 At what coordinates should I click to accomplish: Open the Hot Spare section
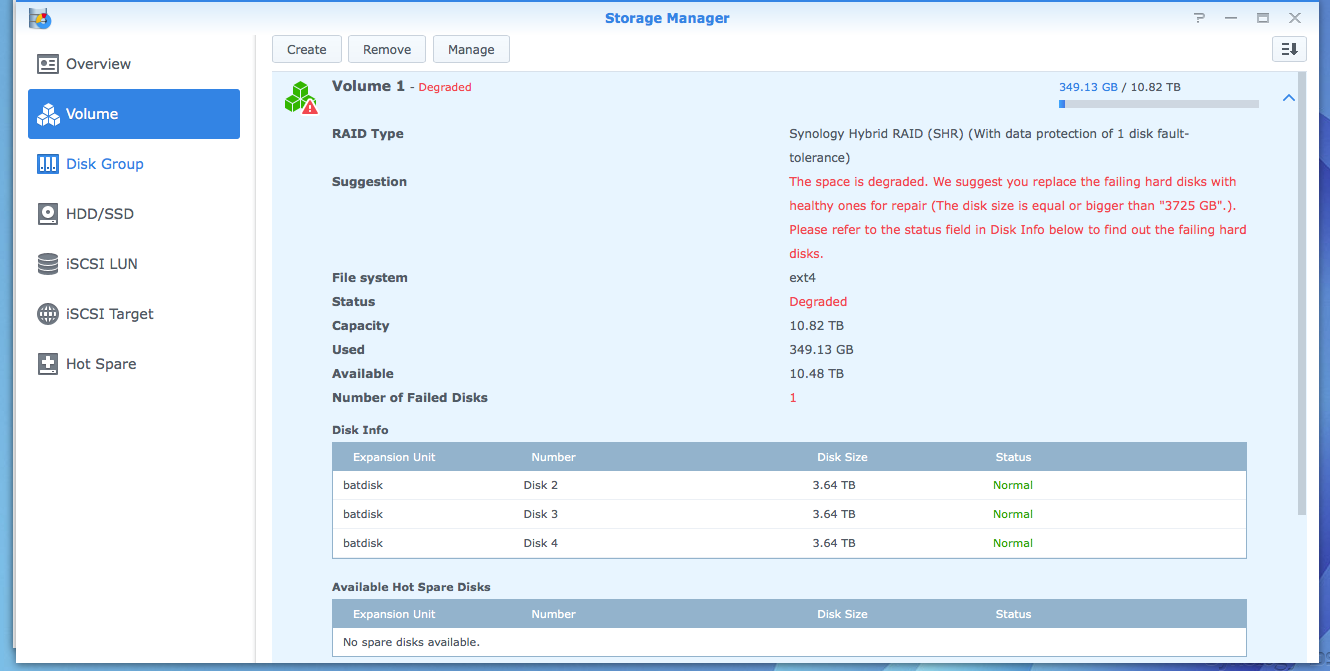(x=100, y=364)
